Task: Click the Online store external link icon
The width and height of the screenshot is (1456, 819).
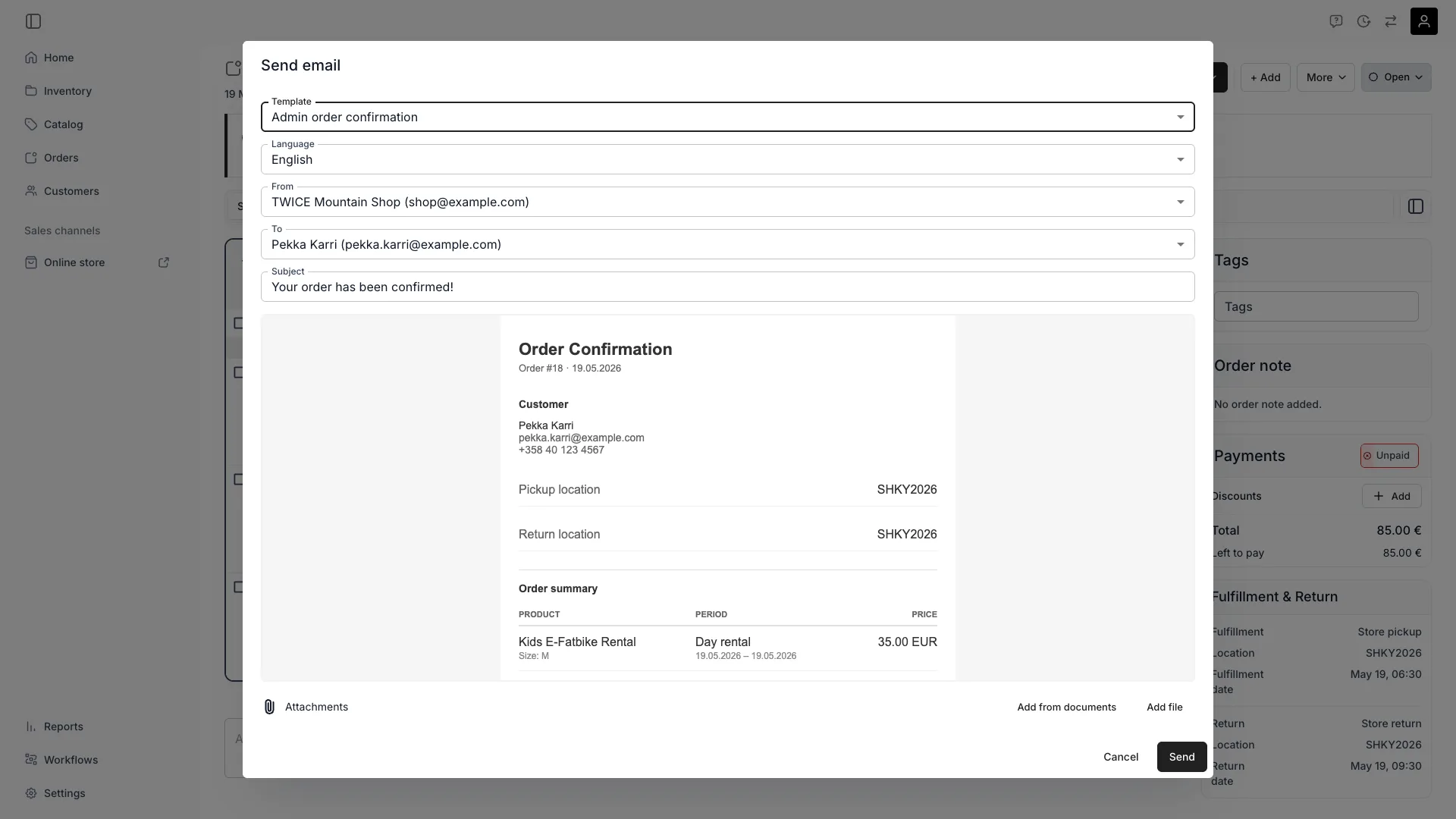Action: (x=164, y=262)
